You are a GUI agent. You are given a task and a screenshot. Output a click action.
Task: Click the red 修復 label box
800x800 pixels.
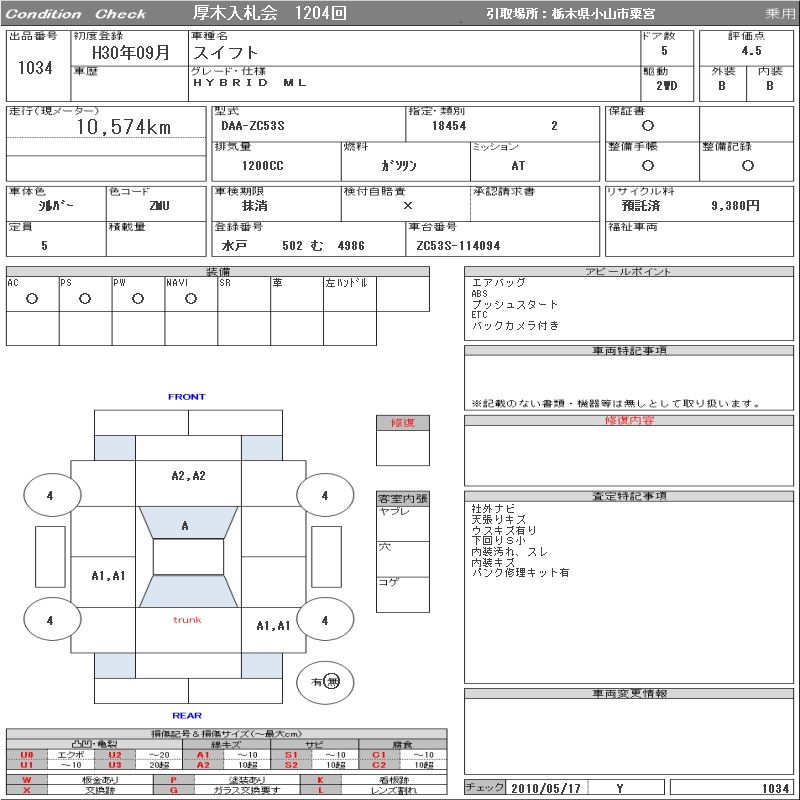[402, 423]
